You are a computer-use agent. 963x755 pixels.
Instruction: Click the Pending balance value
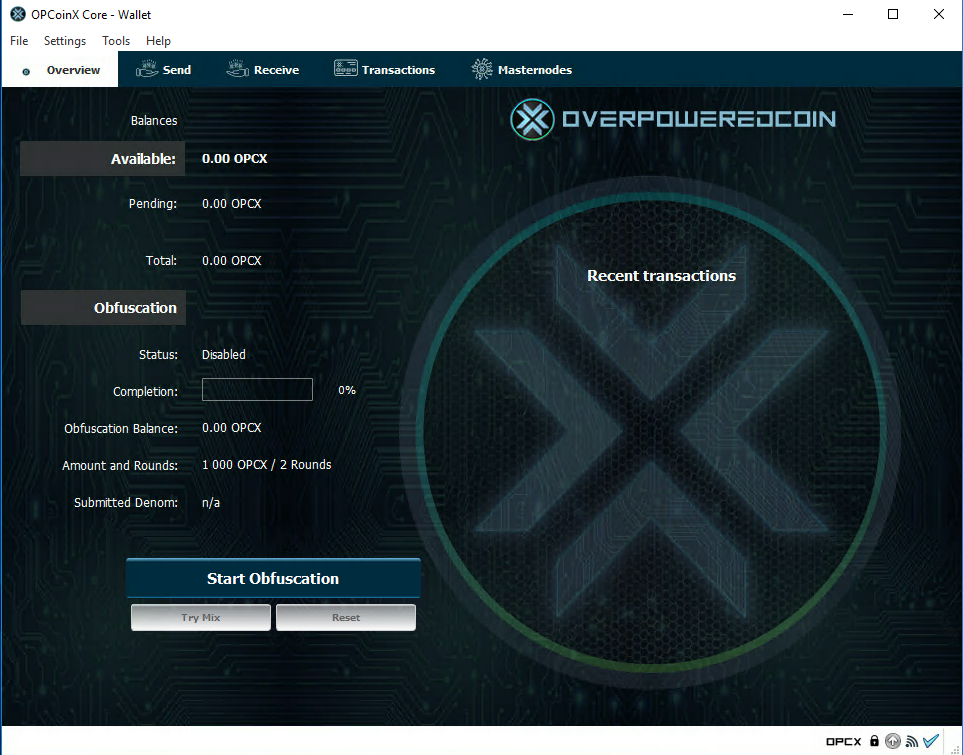[232, 203]
